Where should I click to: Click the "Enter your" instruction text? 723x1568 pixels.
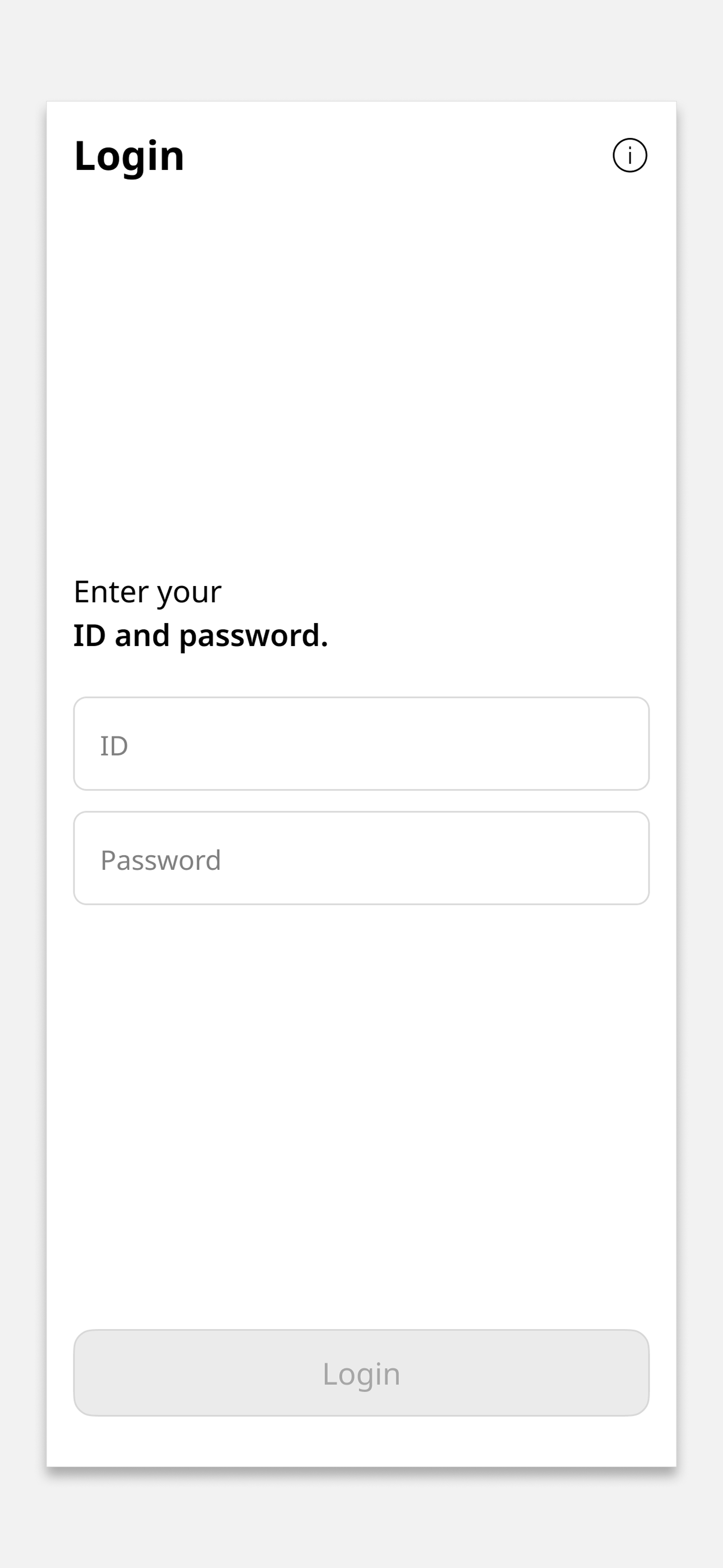[x=147, y=592]
